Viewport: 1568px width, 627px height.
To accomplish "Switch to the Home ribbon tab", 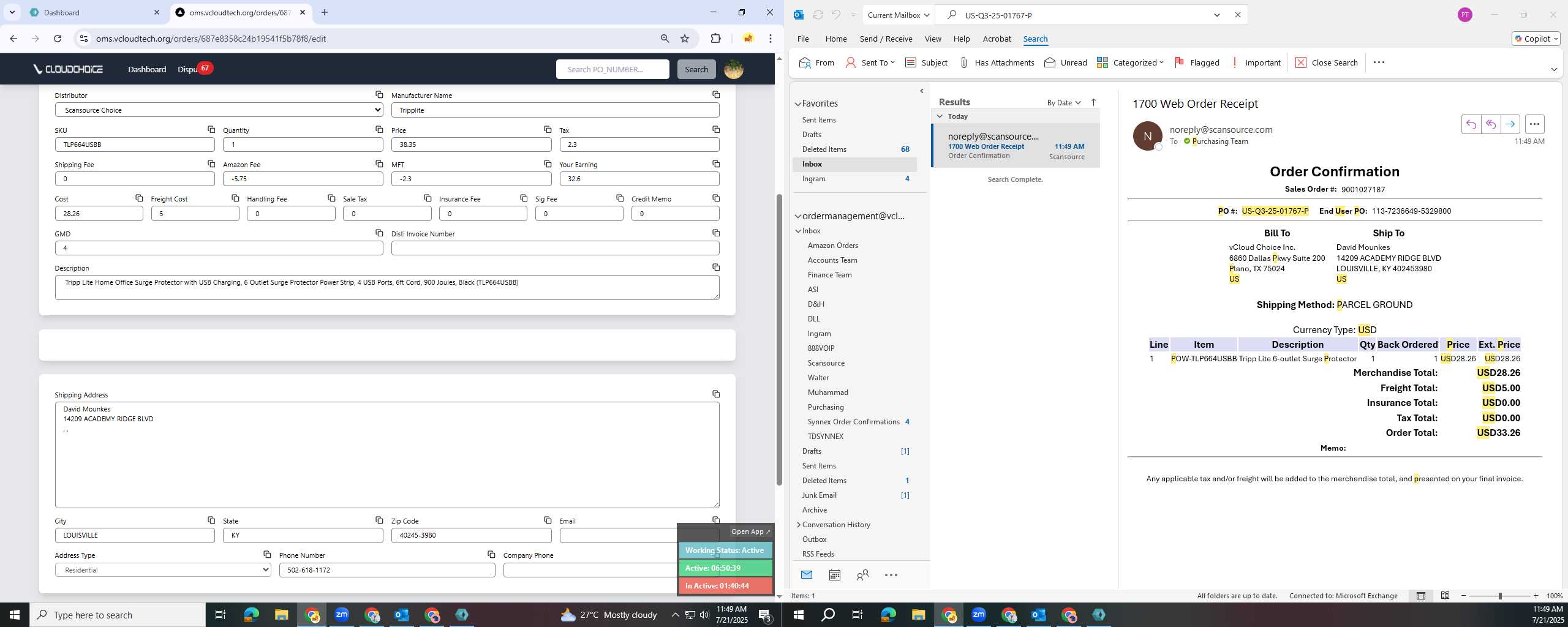I will 835,39.
